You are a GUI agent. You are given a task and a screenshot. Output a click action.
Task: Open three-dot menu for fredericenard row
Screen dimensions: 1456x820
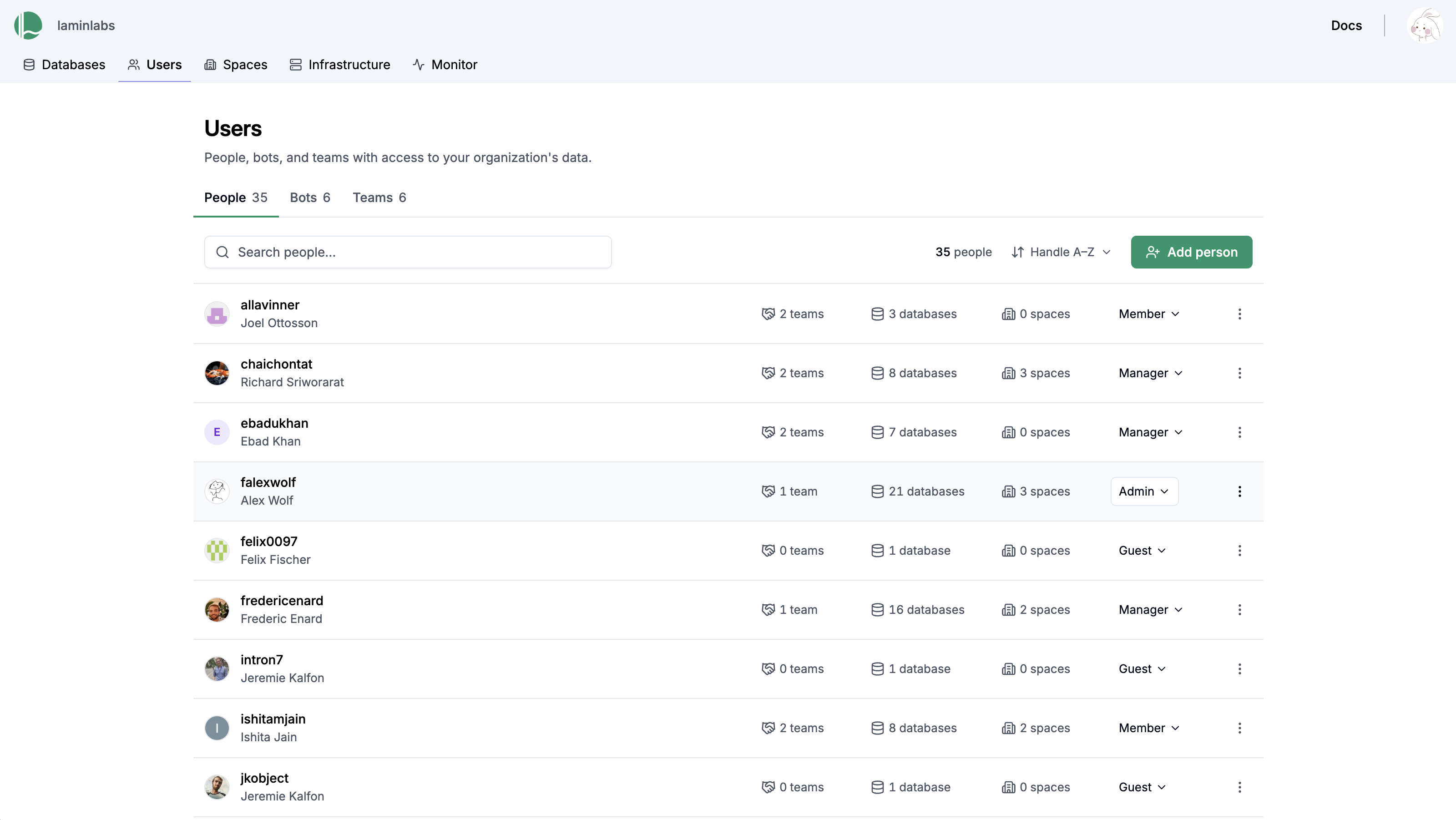(x=1239, y=610)
